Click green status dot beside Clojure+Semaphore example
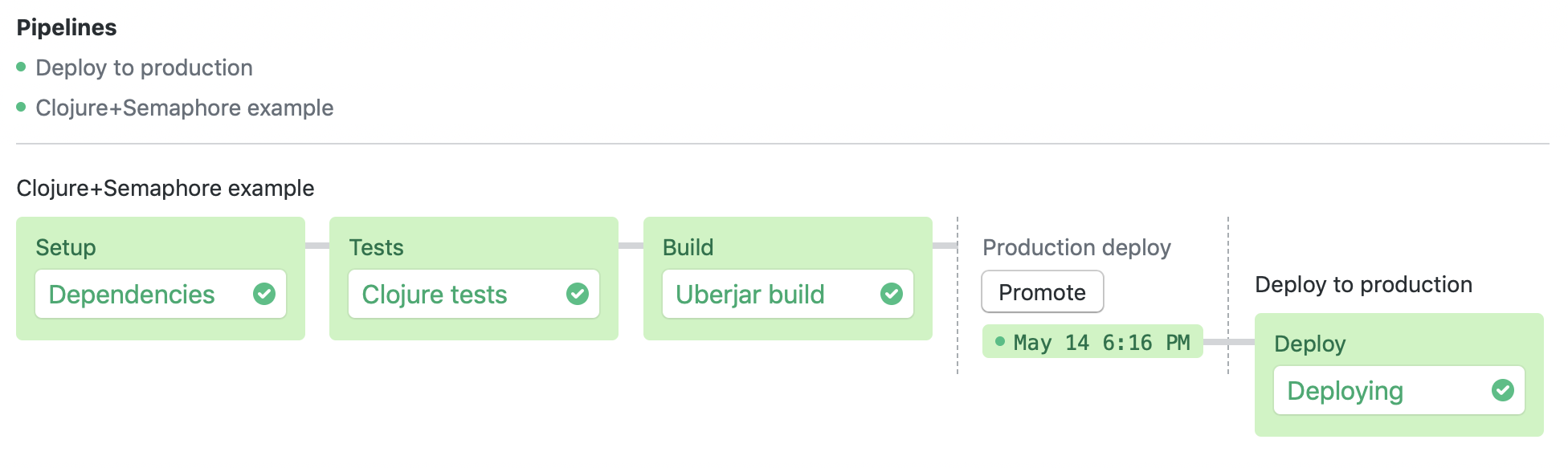 21,107
